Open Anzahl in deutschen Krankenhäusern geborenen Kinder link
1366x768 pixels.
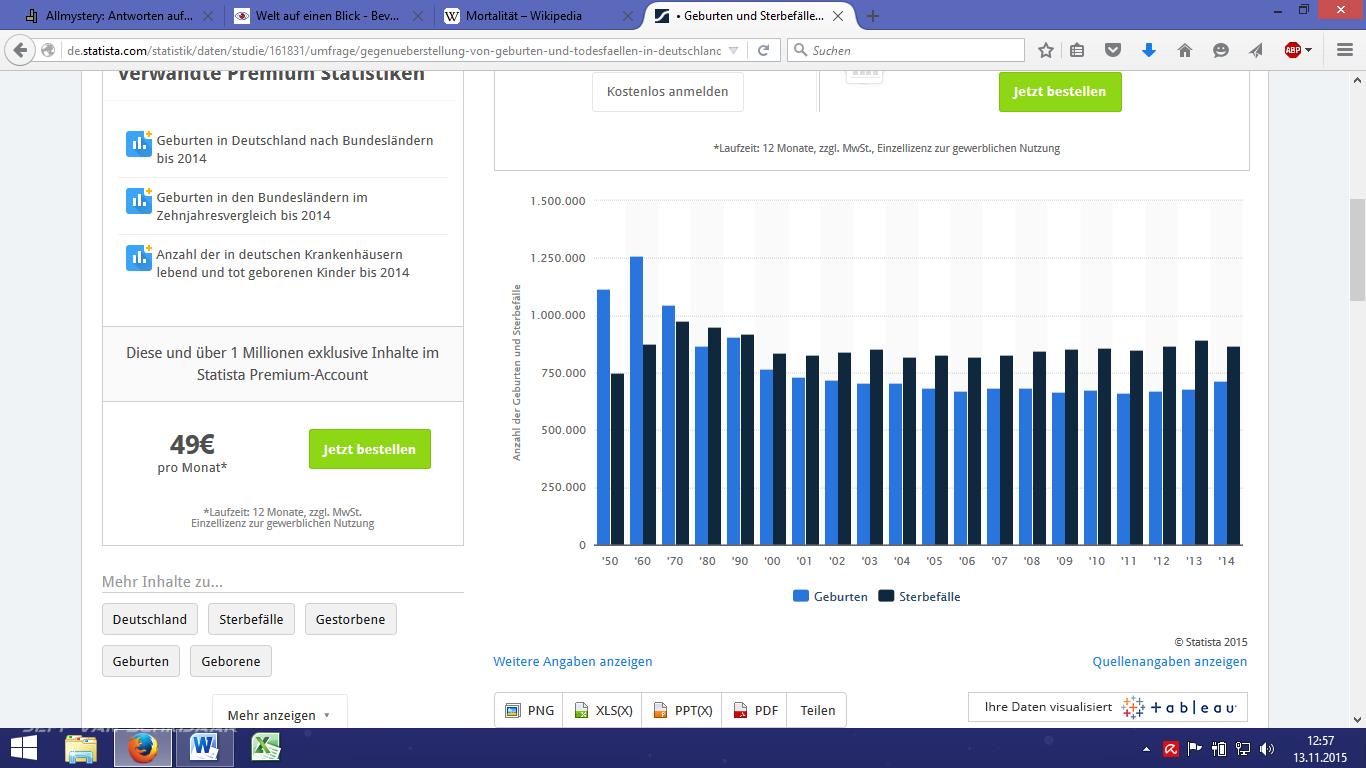(283, 263)
